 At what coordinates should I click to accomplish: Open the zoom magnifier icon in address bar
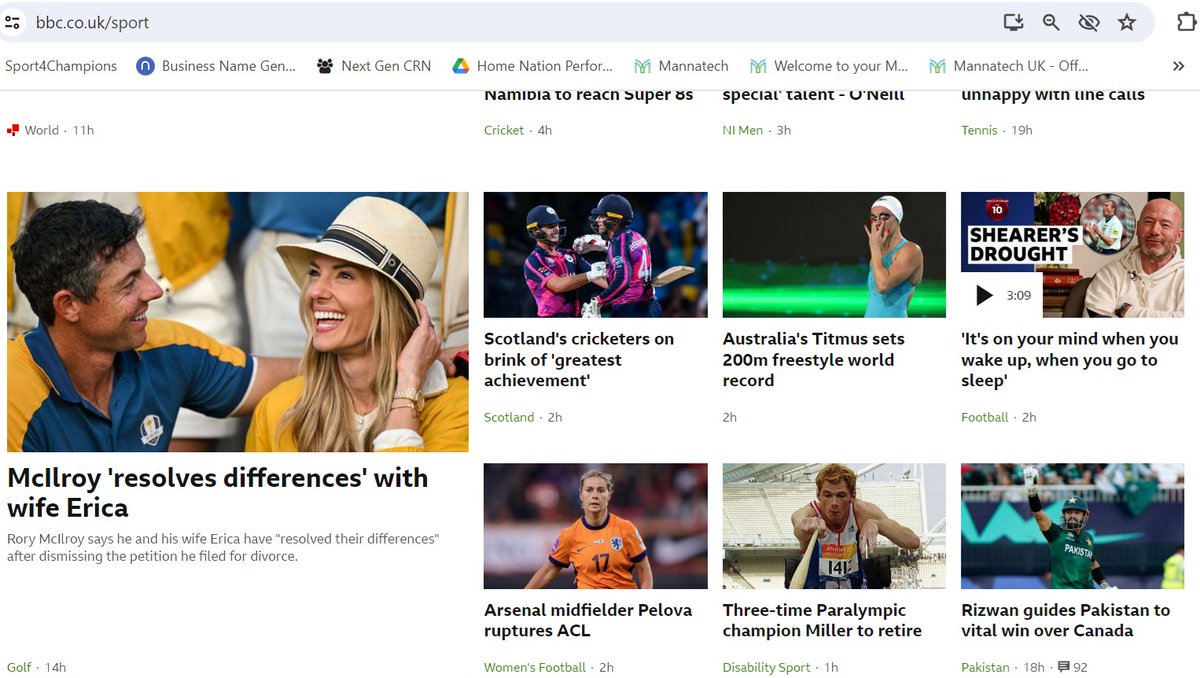[1051, 22]
